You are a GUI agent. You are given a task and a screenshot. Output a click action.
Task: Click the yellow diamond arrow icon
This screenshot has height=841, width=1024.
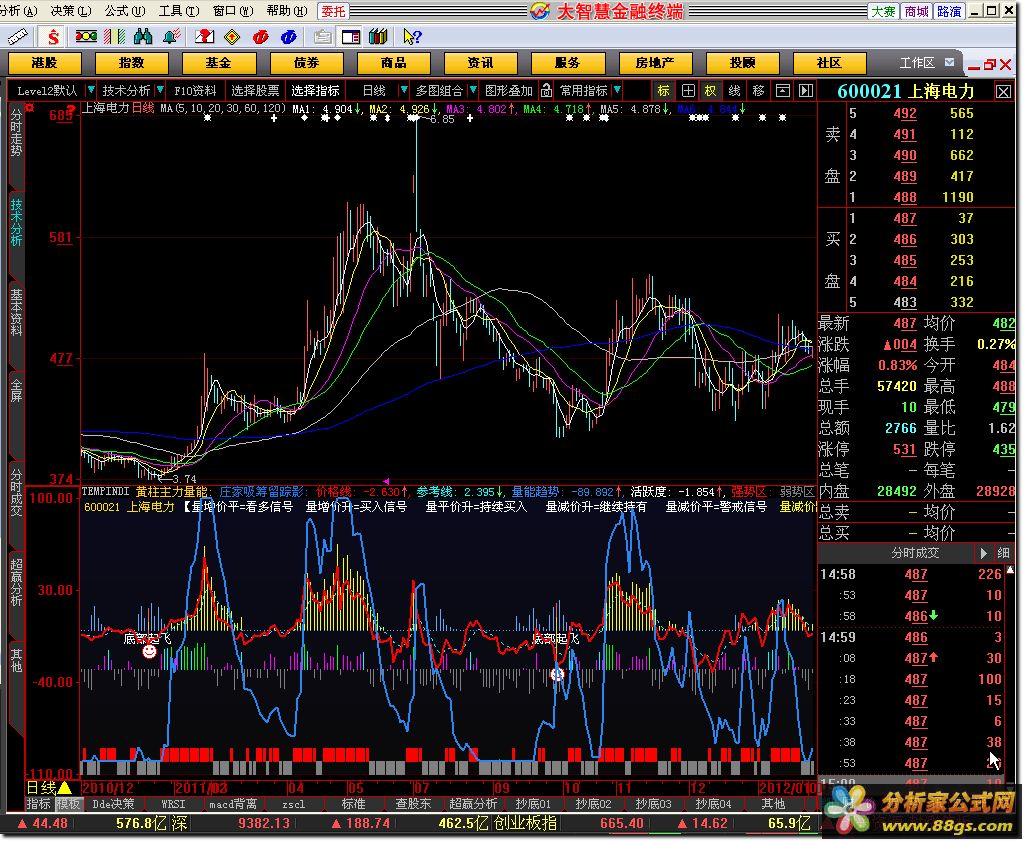click(x=232, y=37)
